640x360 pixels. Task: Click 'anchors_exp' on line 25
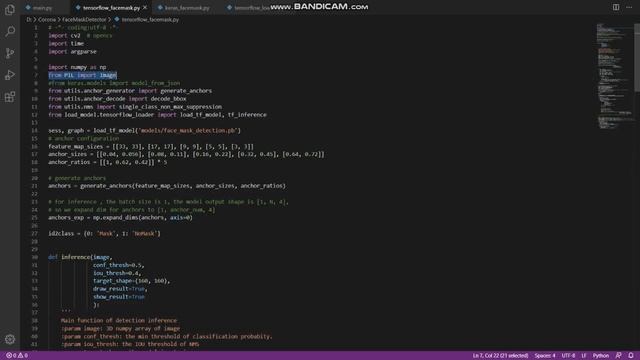coord(66,218)
